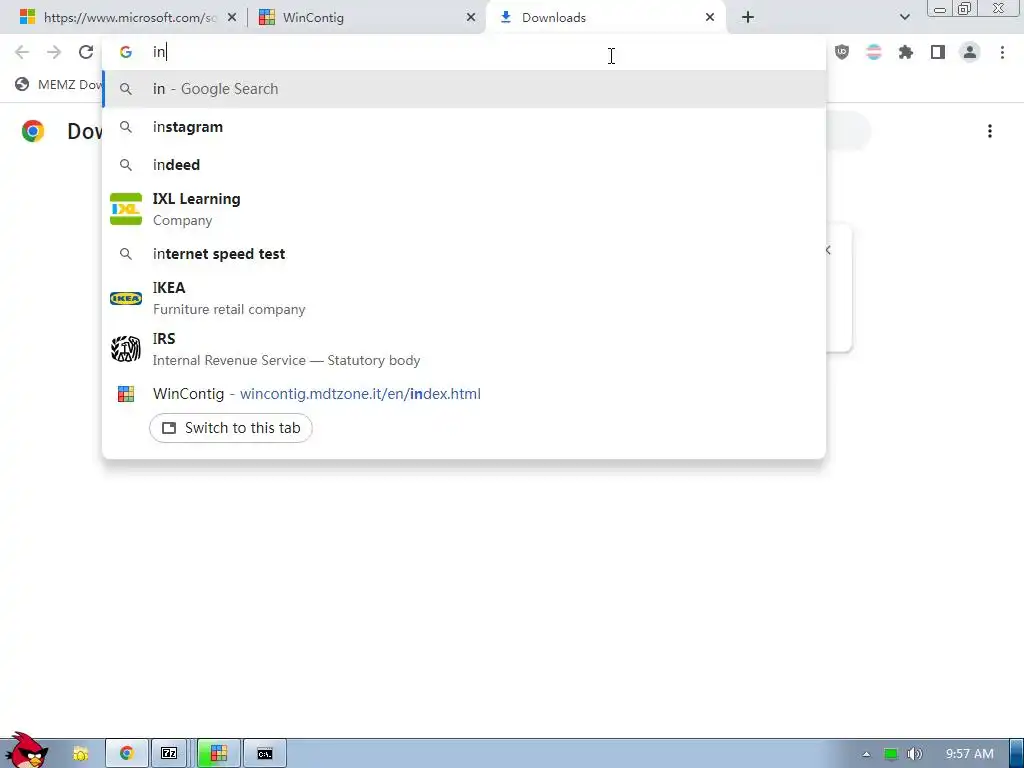Close the microsoft.com tab

232,18
